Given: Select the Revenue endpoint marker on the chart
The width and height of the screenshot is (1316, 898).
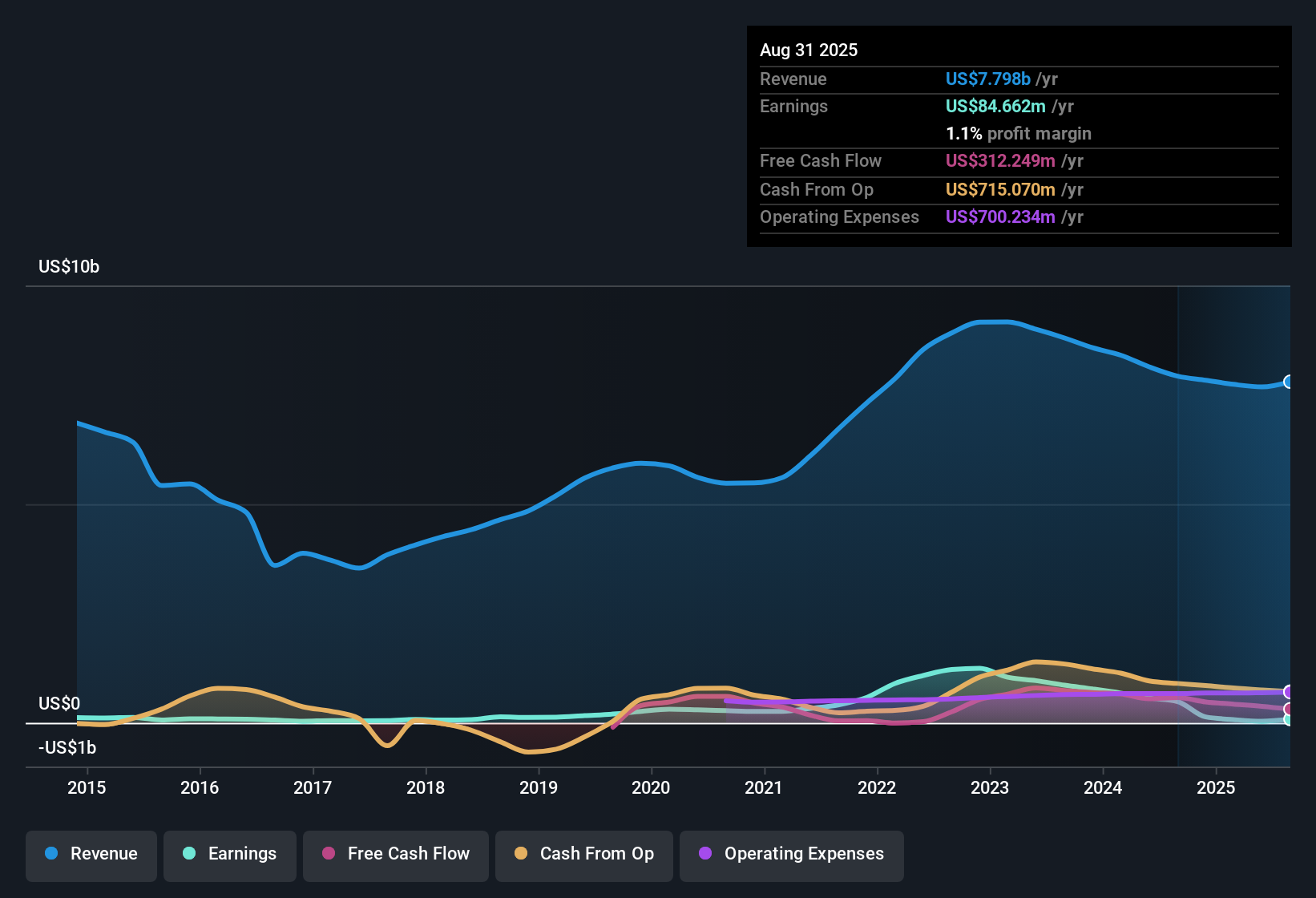Looking at the screenshot, I should click(x=1289, y=382).
